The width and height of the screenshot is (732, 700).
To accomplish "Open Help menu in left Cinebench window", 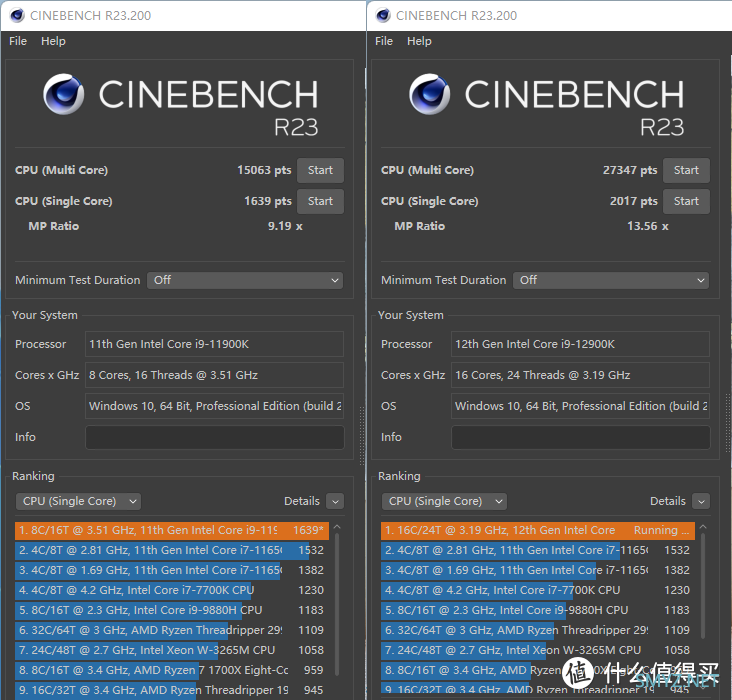I will 53,41.
